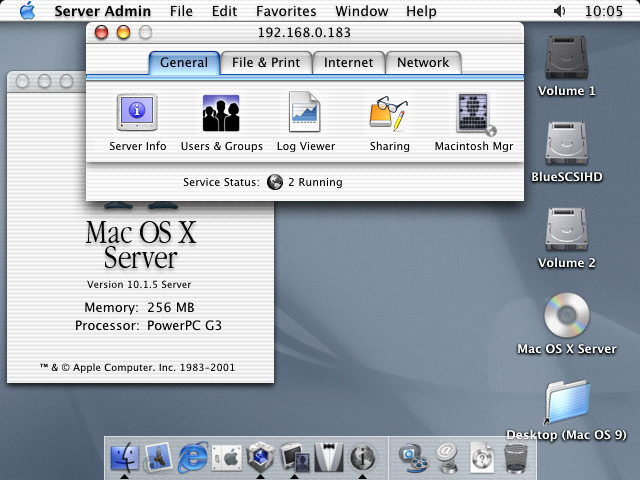Click the 192.168.0.183 window title bar text
Image resolution: width=640 pixels, height=480 pixels.
304,32
